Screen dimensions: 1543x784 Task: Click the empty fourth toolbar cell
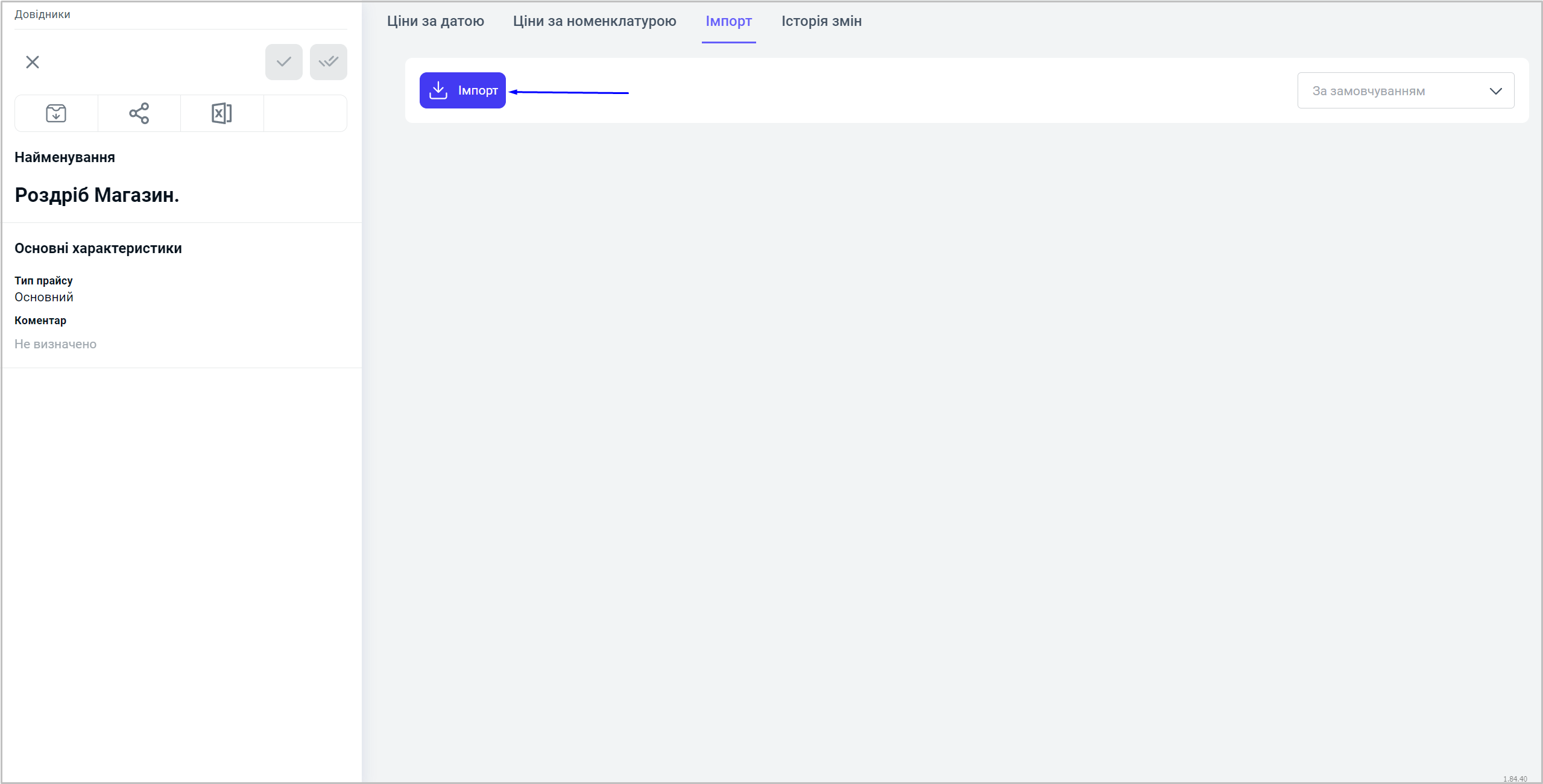pos(305,113)
